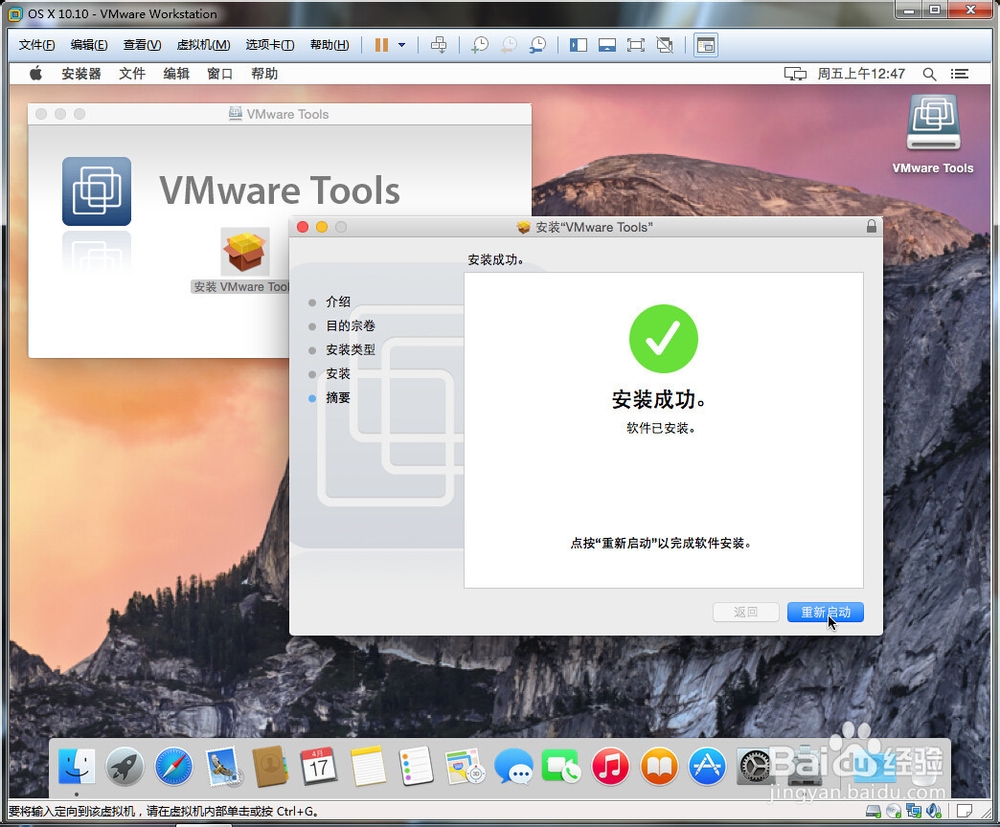Open Notes yellow pad icon in Dock
The height and width of the screenshot is (827, 1000).
click(368, 766)
